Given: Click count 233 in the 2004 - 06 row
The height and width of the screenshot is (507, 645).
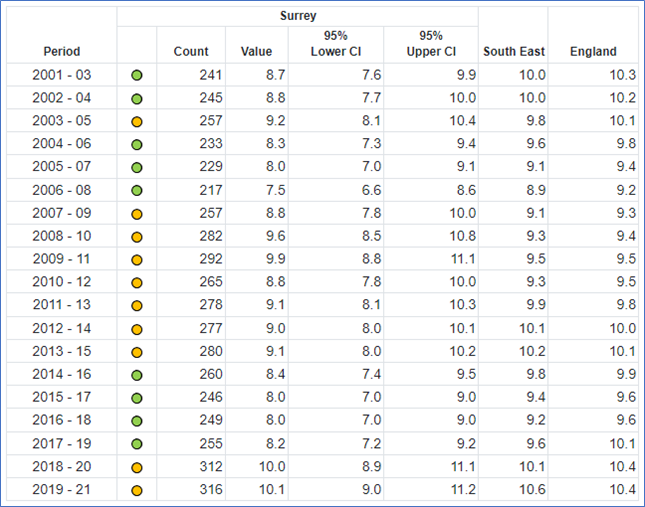Looking at the screenshot, I should 211,144.
